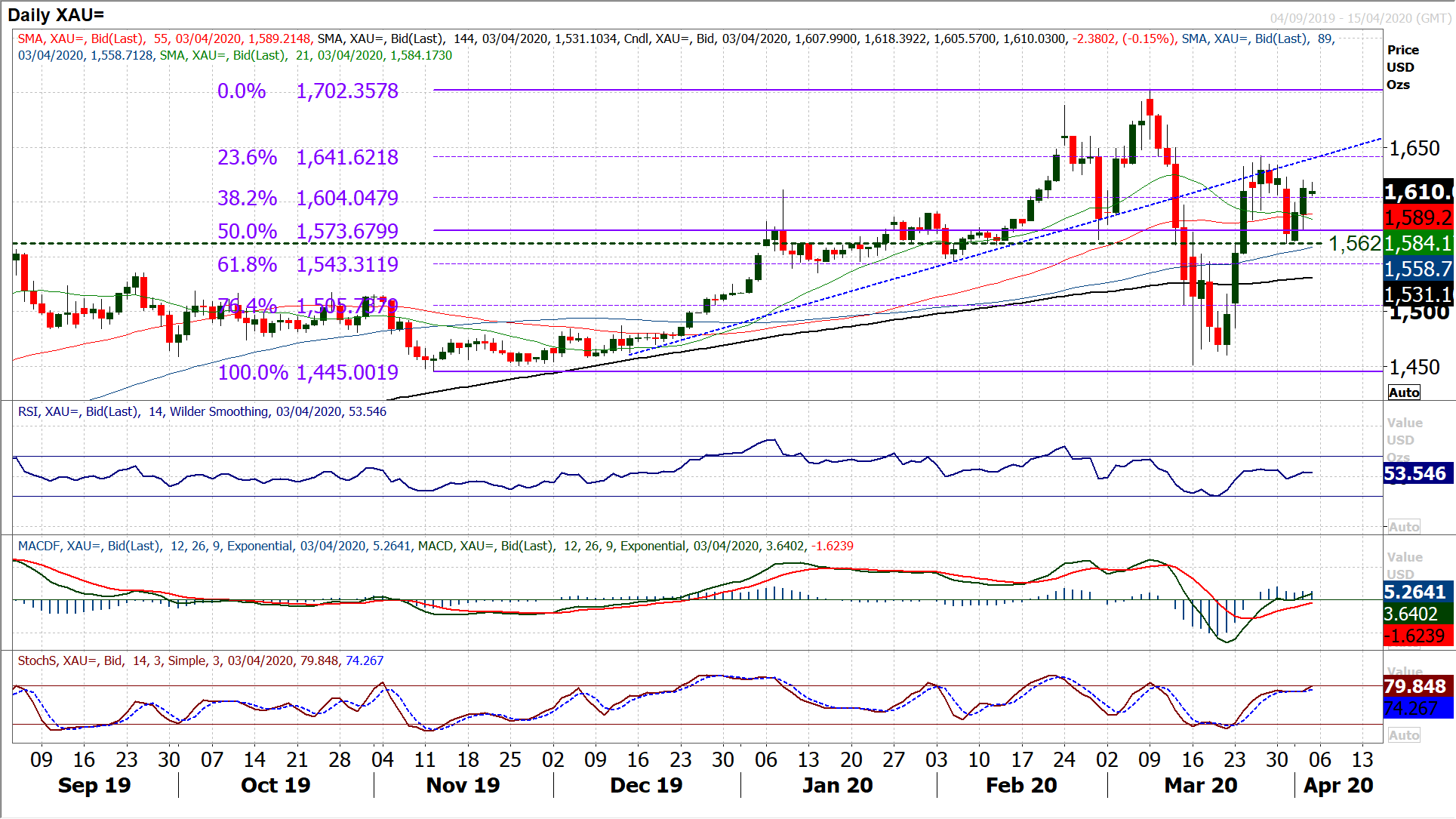Viewport: 1456px width, 819px height.
Task: Click the Jan 20 month label
Action: (x=837, y=786)
